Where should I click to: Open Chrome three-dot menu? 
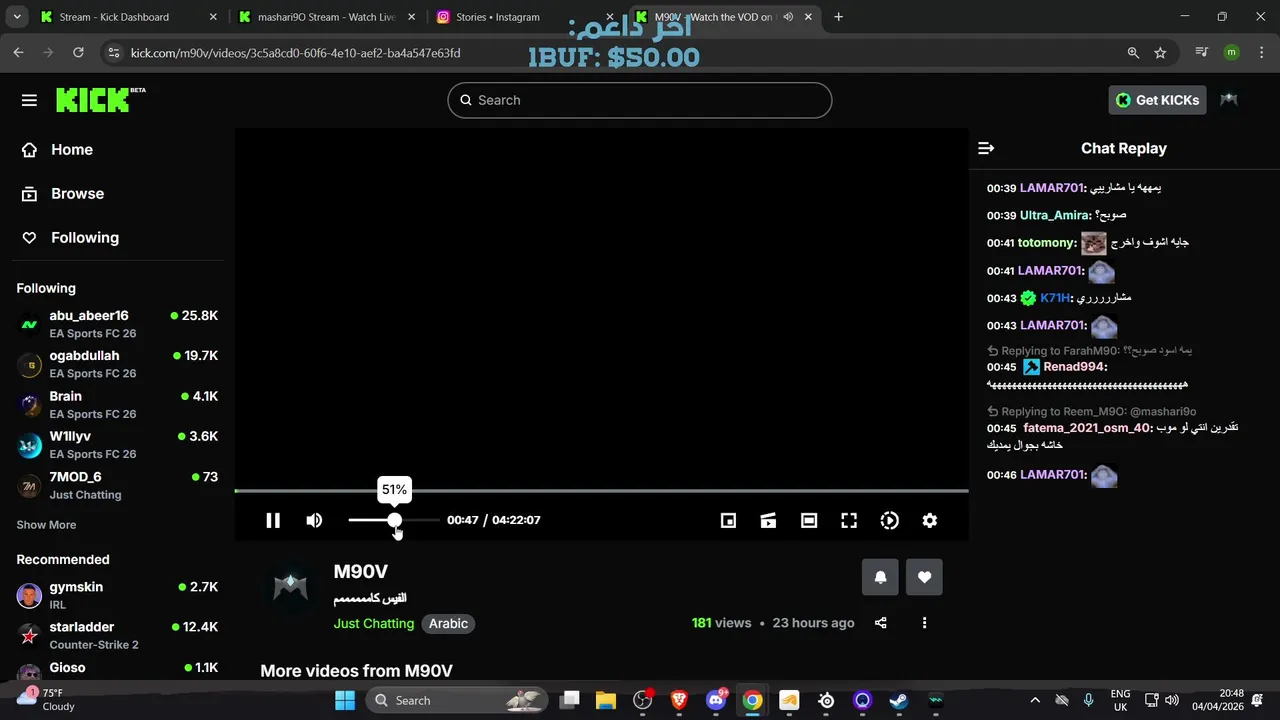point(1260,53)
